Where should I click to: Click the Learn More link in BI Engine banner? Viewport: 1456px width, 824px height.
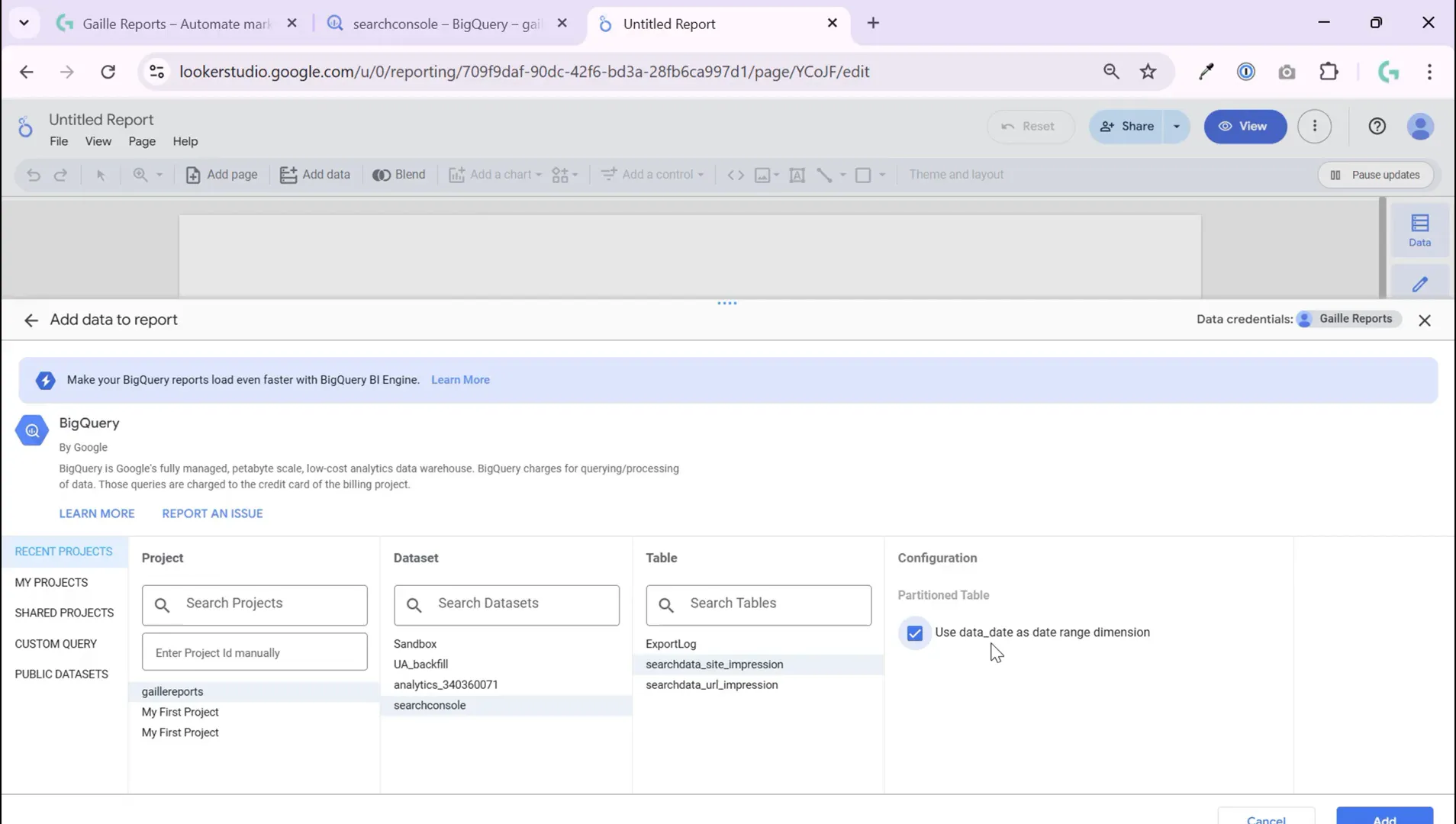pyautogui.click(x=460, y=380)
